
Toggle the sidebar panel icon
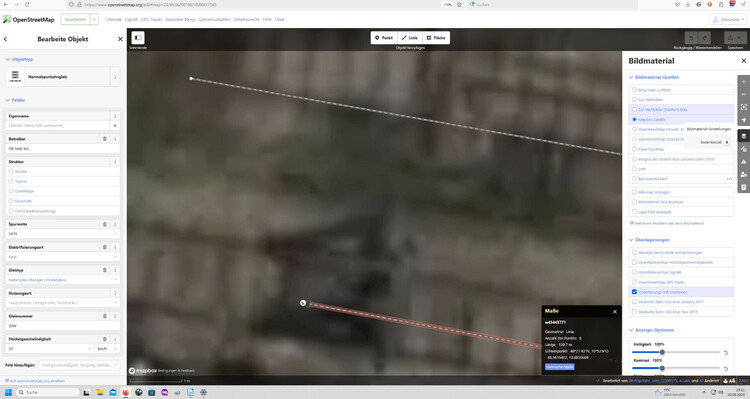pyautogui.click(x=138, y=38)
